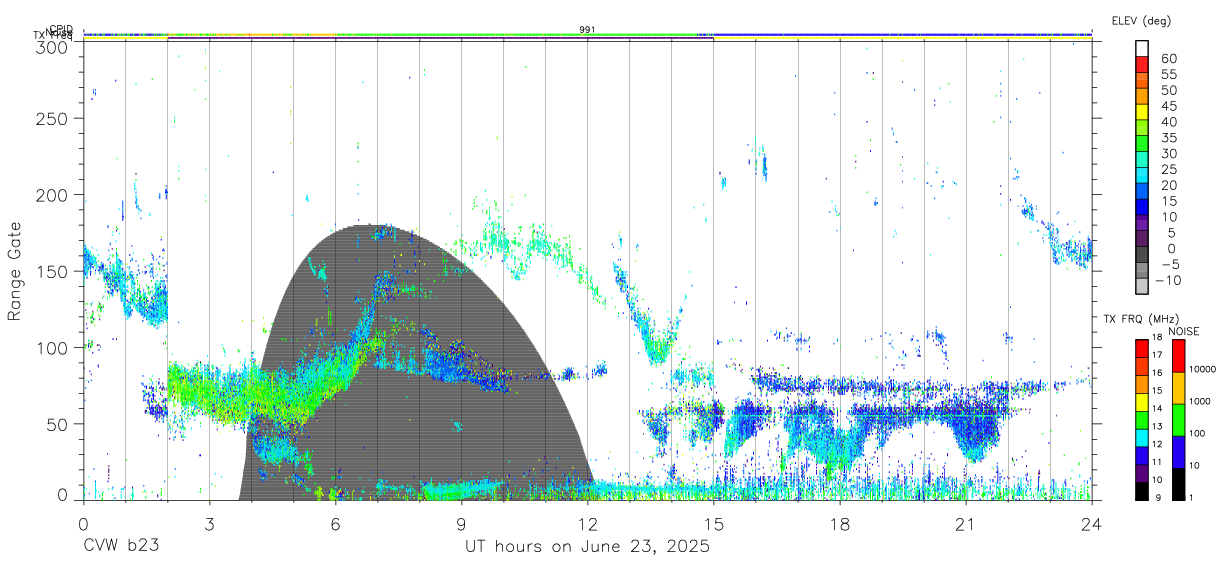Click the hour 3 label on UT axis
The image size is (1228, 567).
(x=209, y=523)
